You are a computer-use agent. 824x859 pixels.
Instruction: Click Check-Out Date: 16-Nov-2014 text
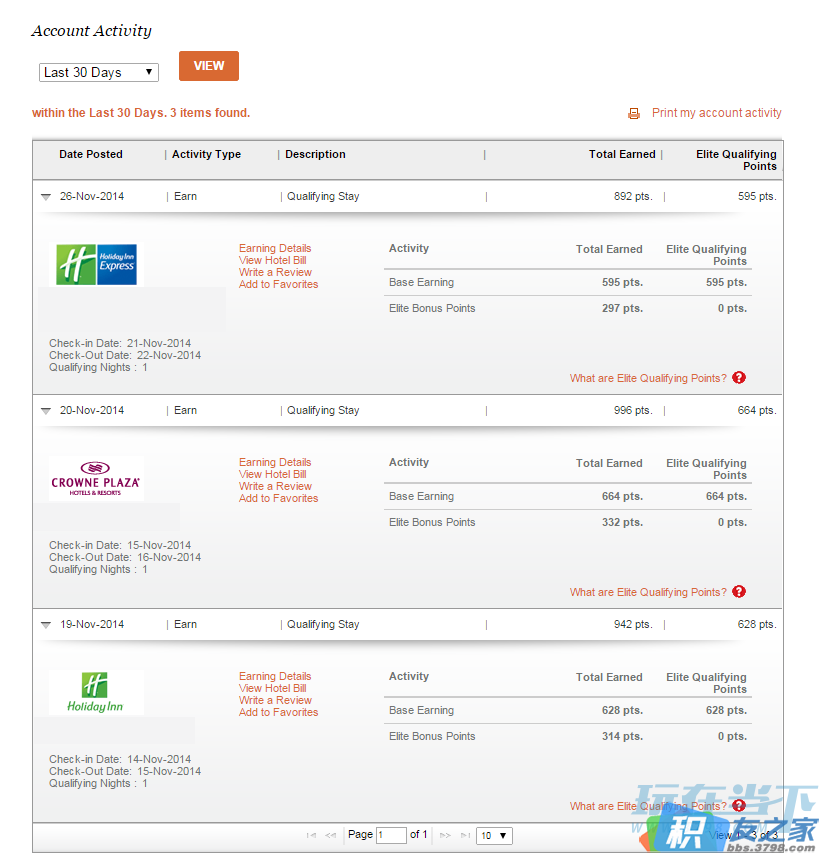click(x=125, y=558)
